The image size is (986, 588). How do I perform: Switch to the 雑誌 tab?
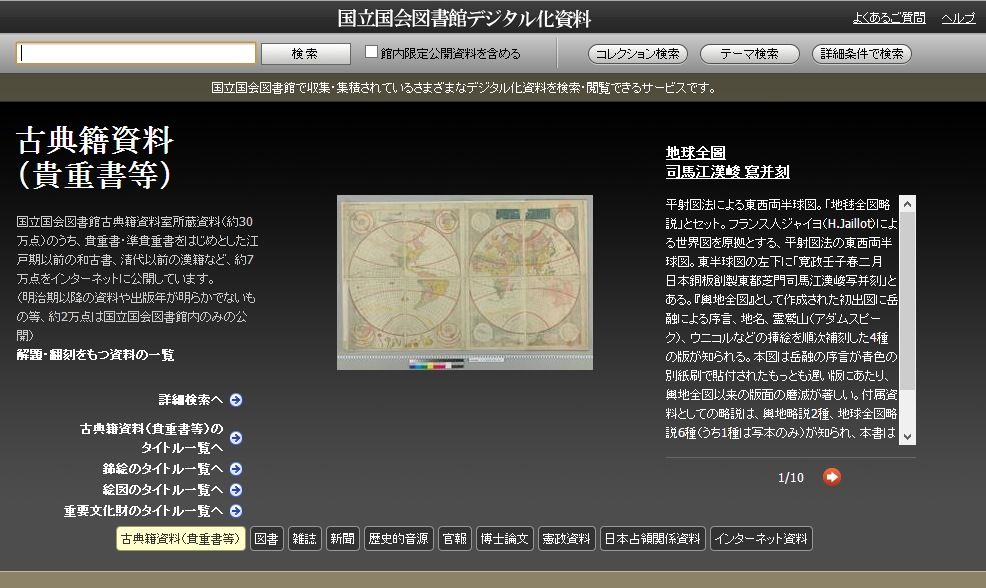click(304, 539)
